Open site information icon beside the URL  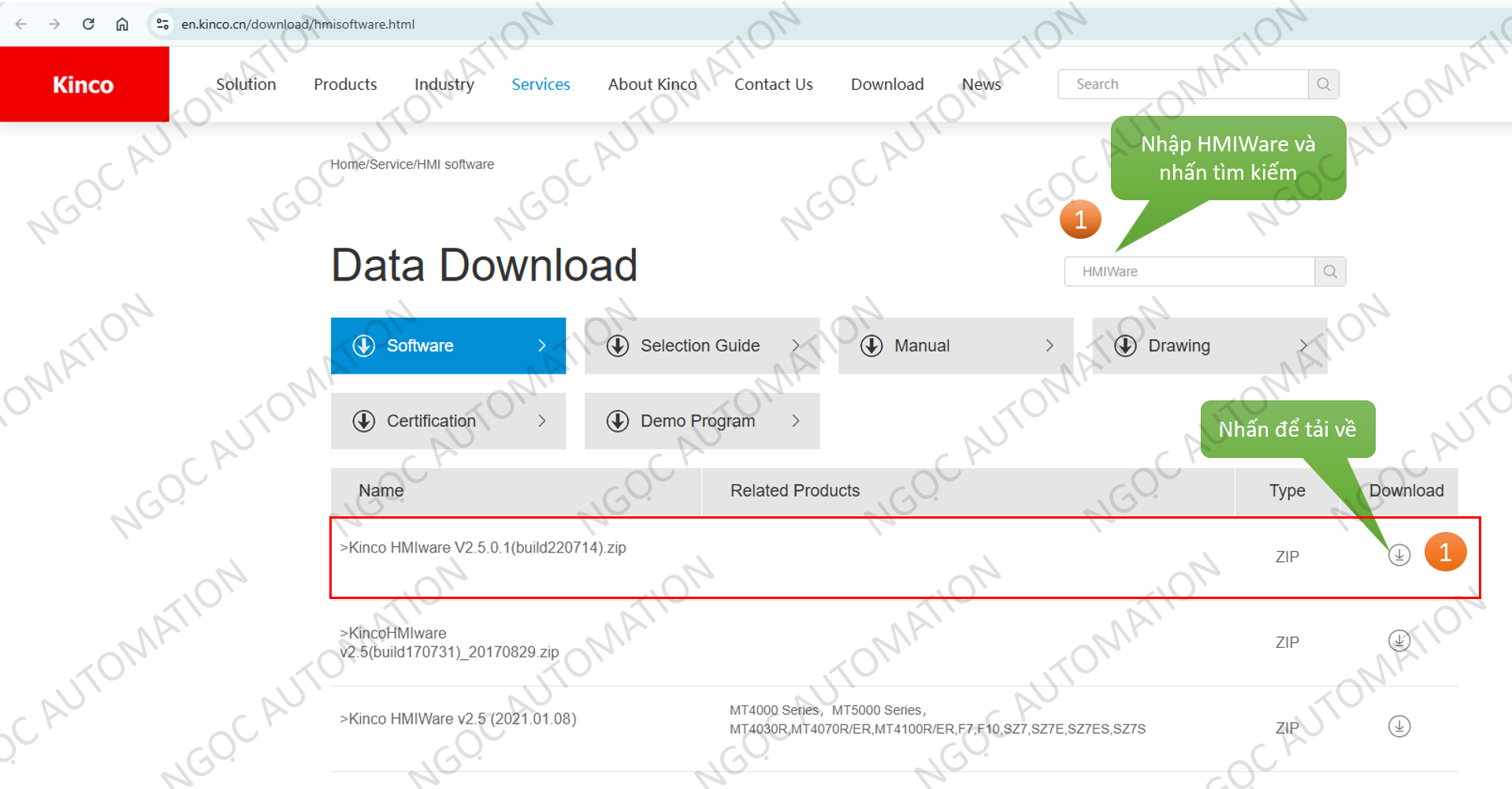click(162, 24)
